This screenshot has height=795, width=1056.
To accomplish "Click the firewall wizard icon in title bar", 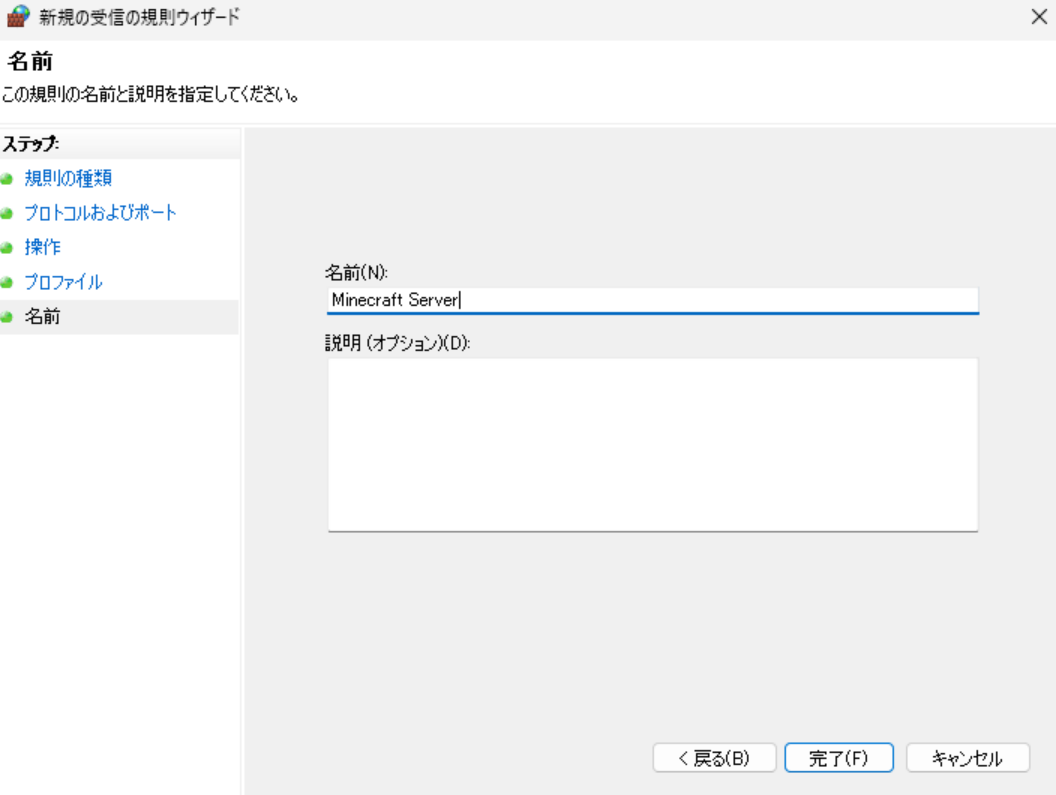I will tap(17, 16).
